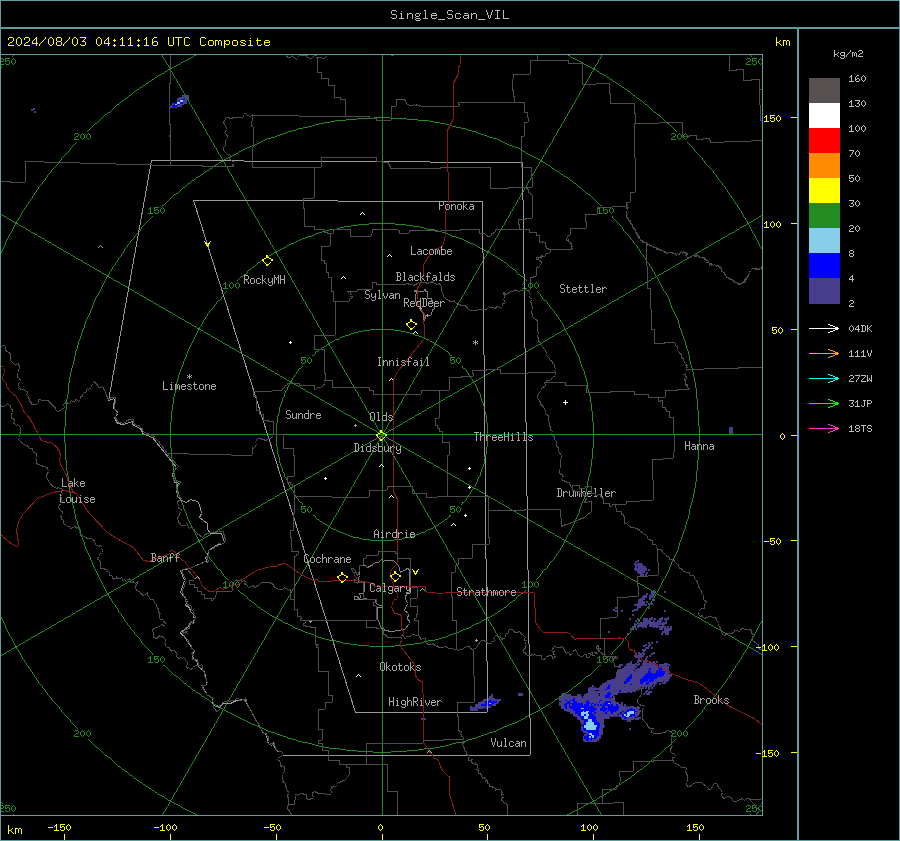The image size is (900, 841).
Task: Click the kg/m2 legend unit label
Action: [848, 54]
